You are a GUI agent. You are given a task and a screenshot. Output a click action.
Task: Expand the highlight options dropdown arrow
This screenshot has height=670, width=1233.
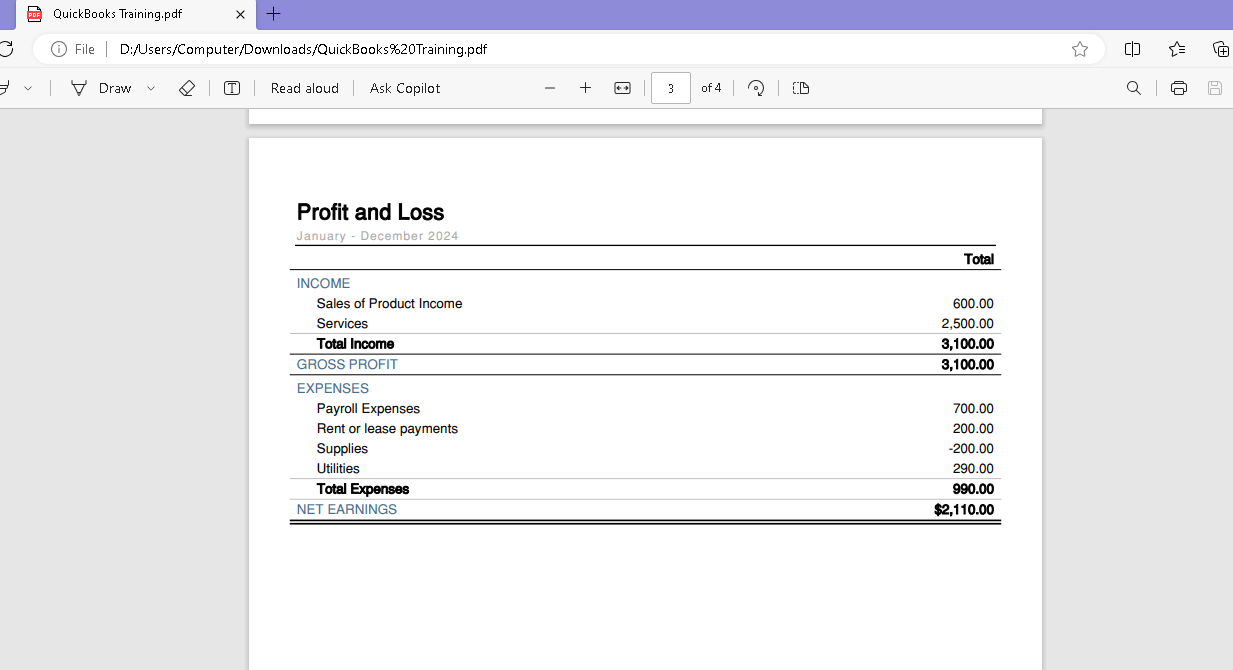click(28, 88)
